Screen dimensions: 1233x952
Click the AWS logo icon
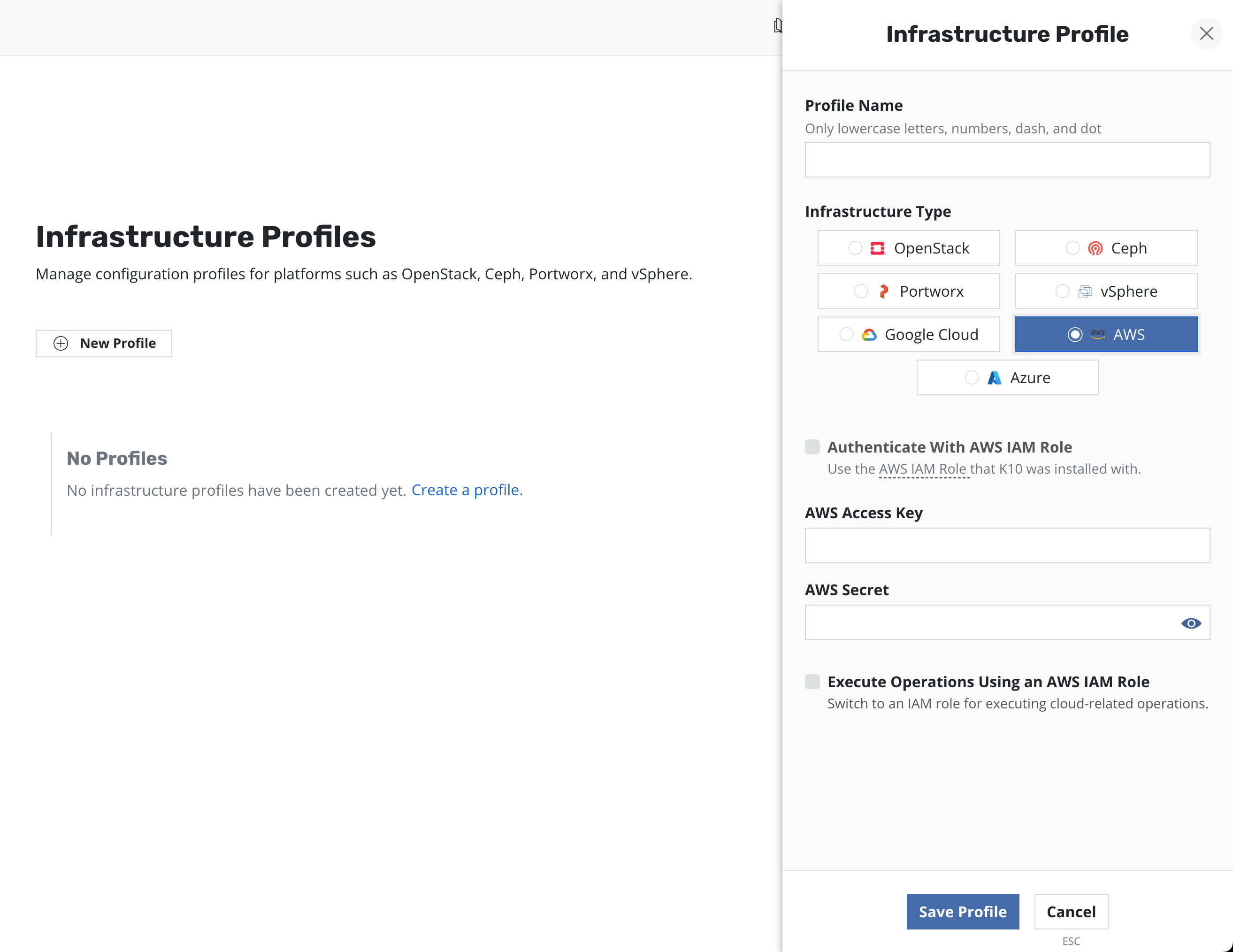(1097, 334)
